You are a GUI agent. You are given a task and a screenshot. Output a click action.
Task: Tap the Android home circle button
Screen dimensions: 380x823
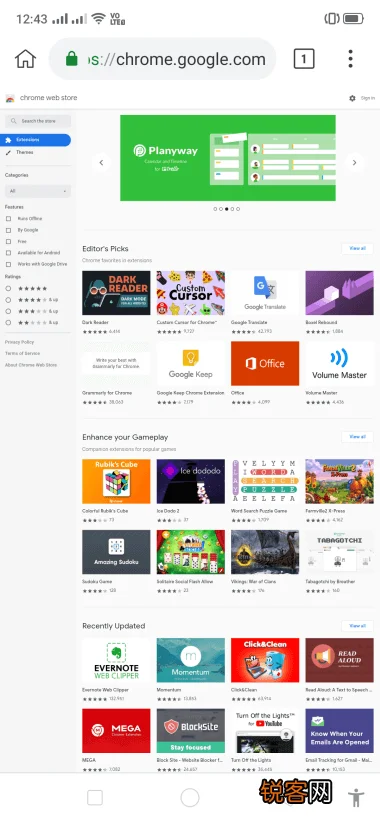tap(190, 798)
